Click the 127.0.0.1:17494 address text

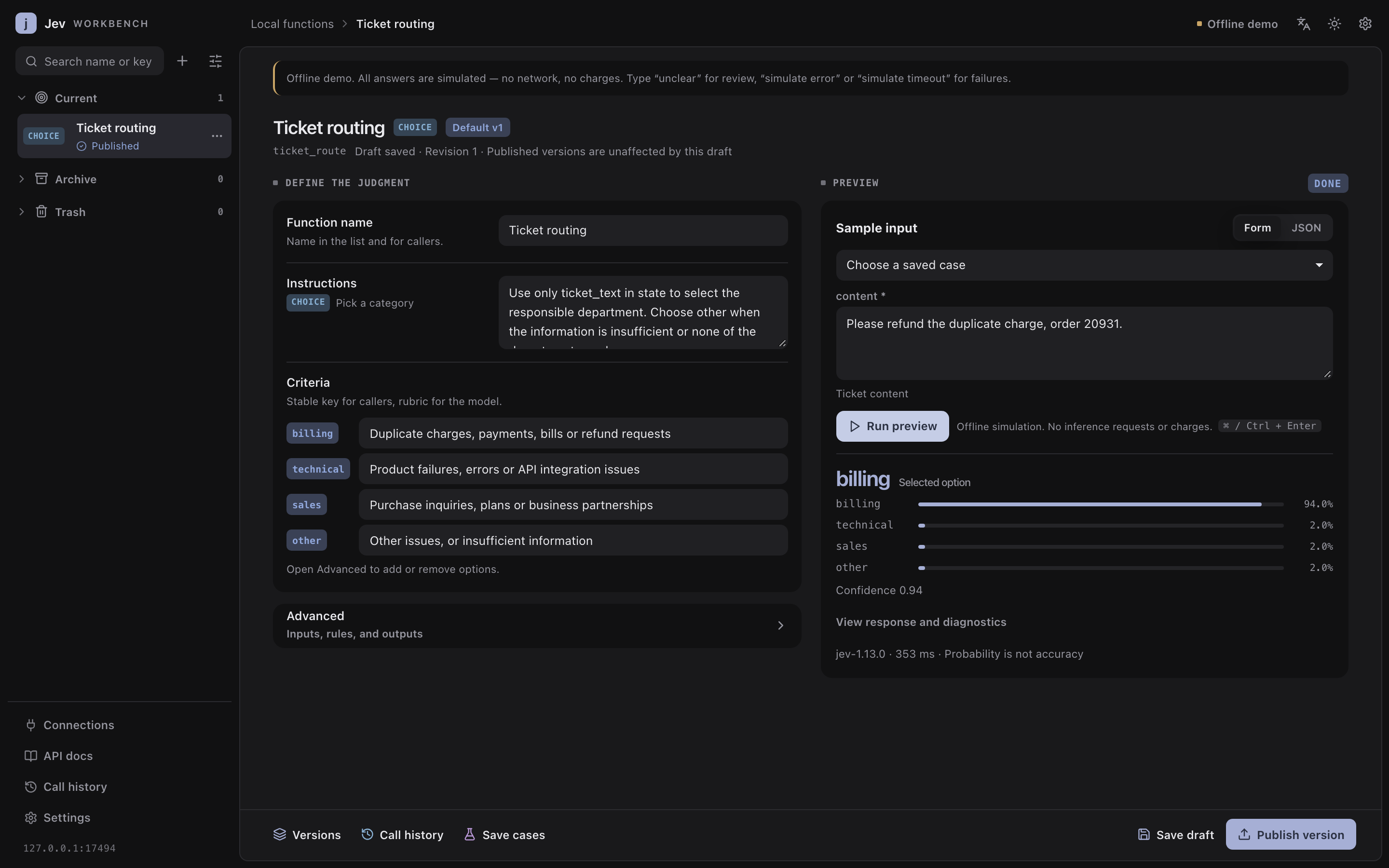click(x=69, y=849)
